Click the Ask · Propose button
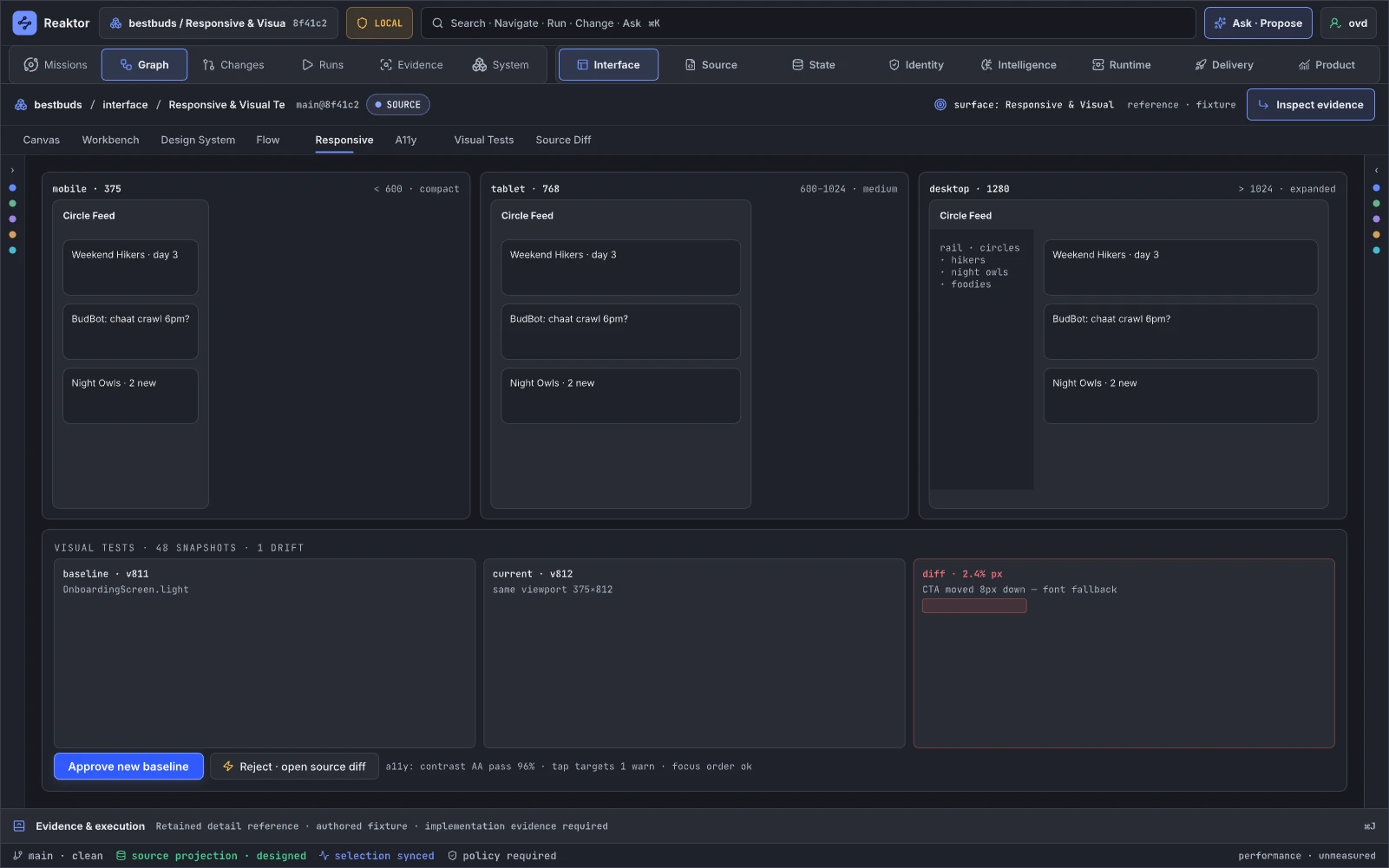Viewport: 1389px width, 868px height. (x=1258, y=23)
